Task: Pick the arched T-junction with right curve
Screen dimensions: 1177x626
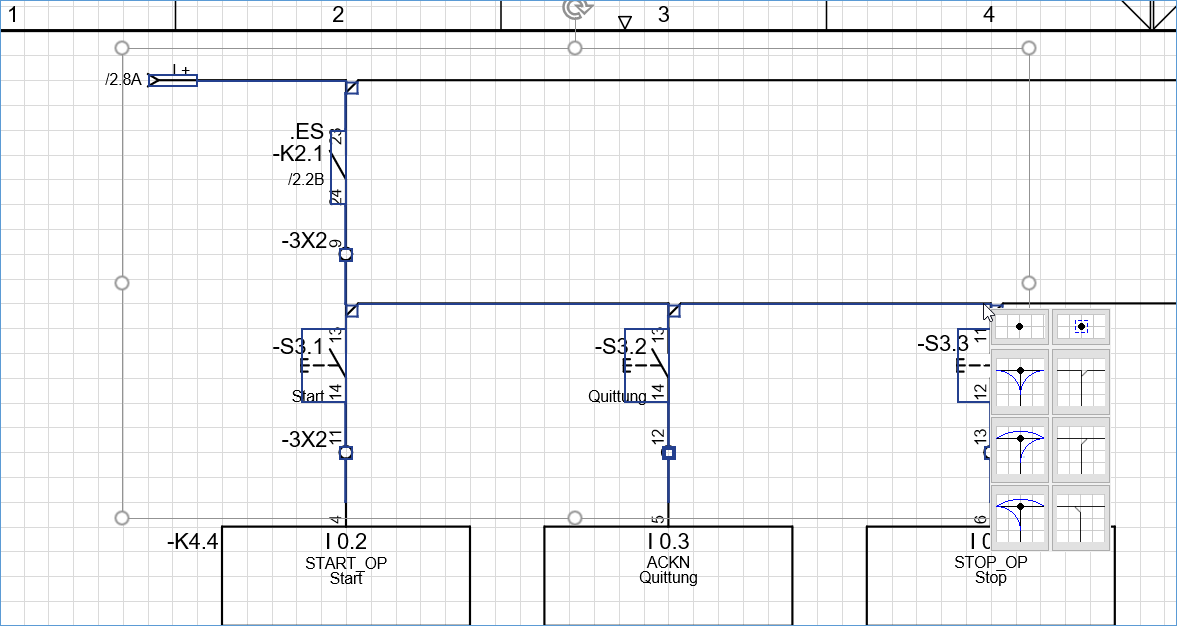Action: [x=1019, y=449]
